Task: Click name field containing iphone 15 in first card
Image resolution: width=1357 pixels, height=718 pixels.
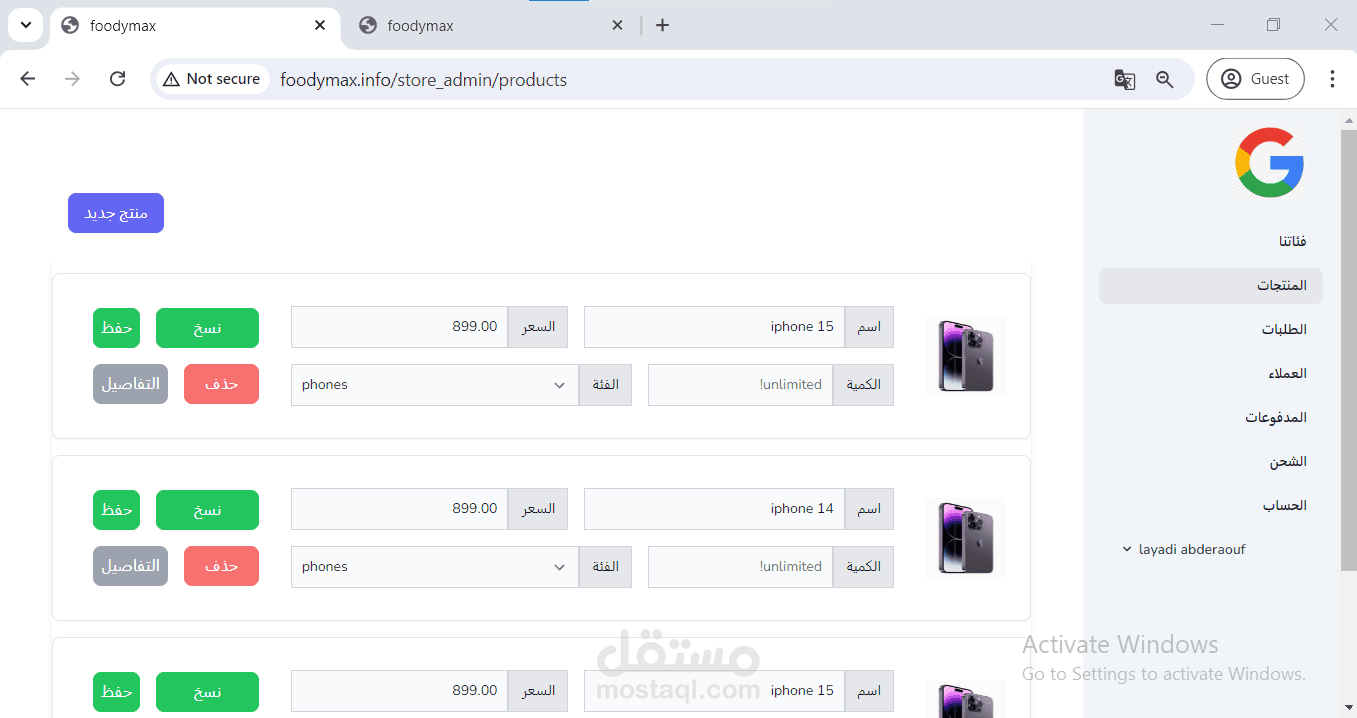Action: pyautogui.click(x=714, y=327)
